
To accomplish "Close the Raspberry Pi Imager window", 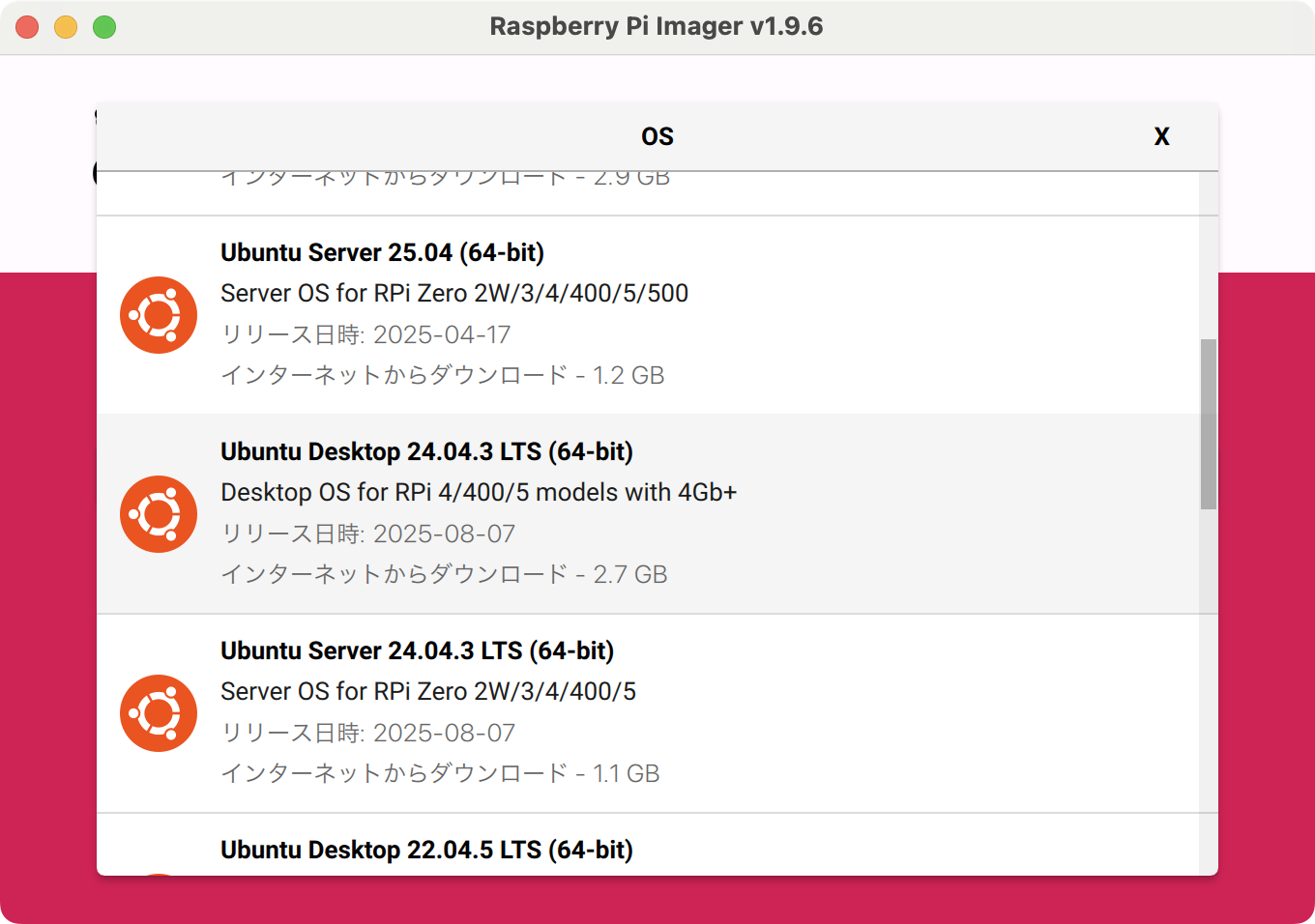I will pos(27,27).
